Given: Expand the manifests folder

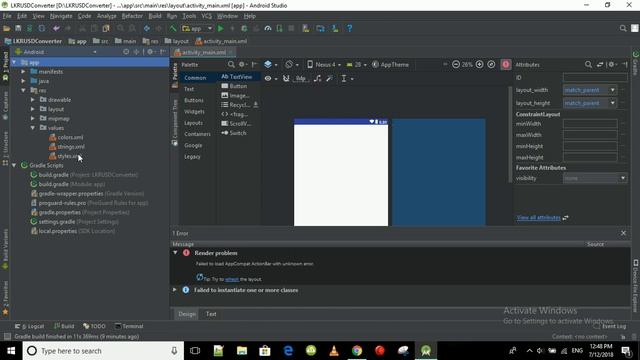Looking at the screenshot, I should coord(23,71).
